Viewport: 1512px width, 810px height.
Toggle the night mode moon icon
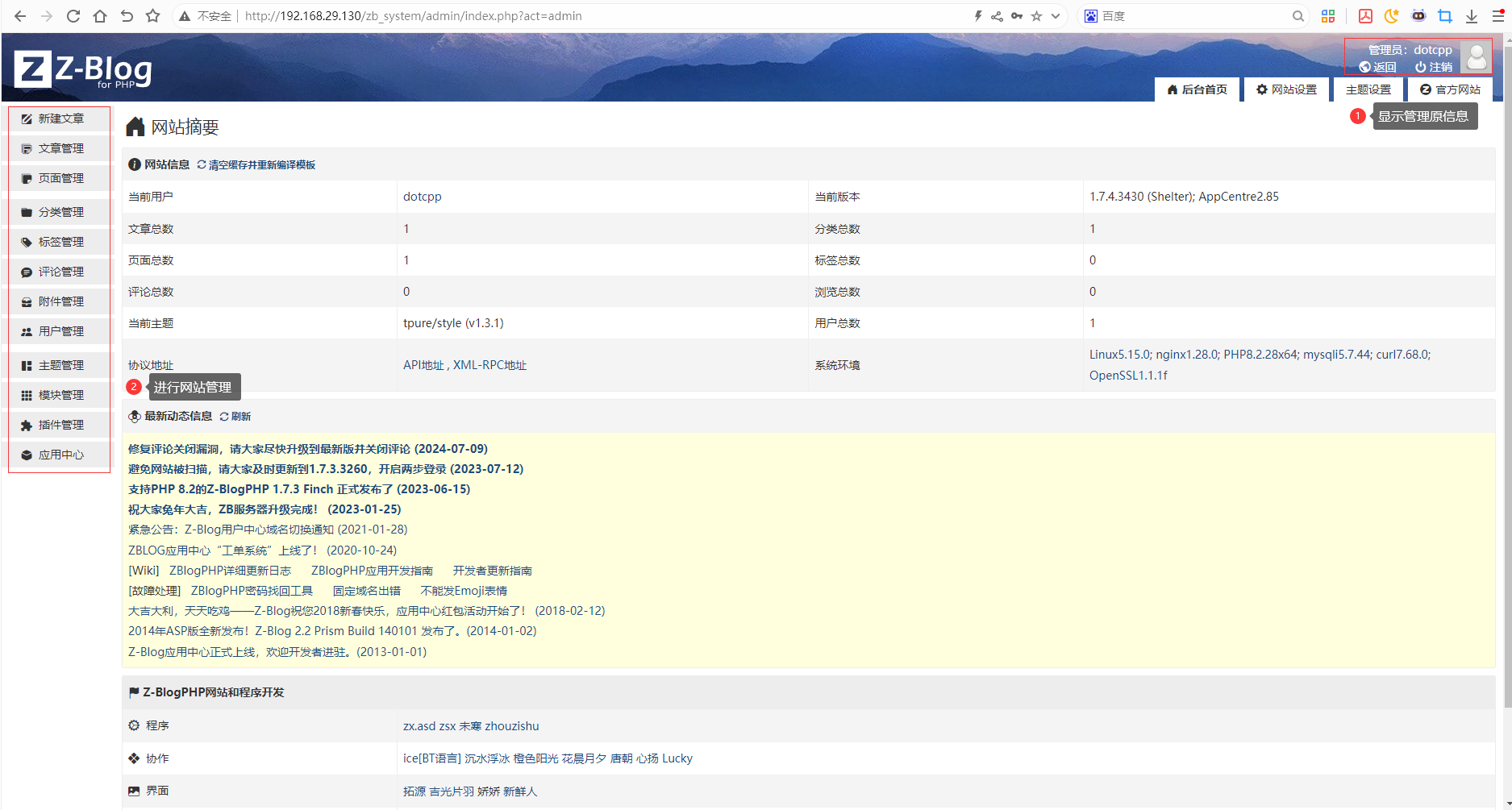(1392, 16)
